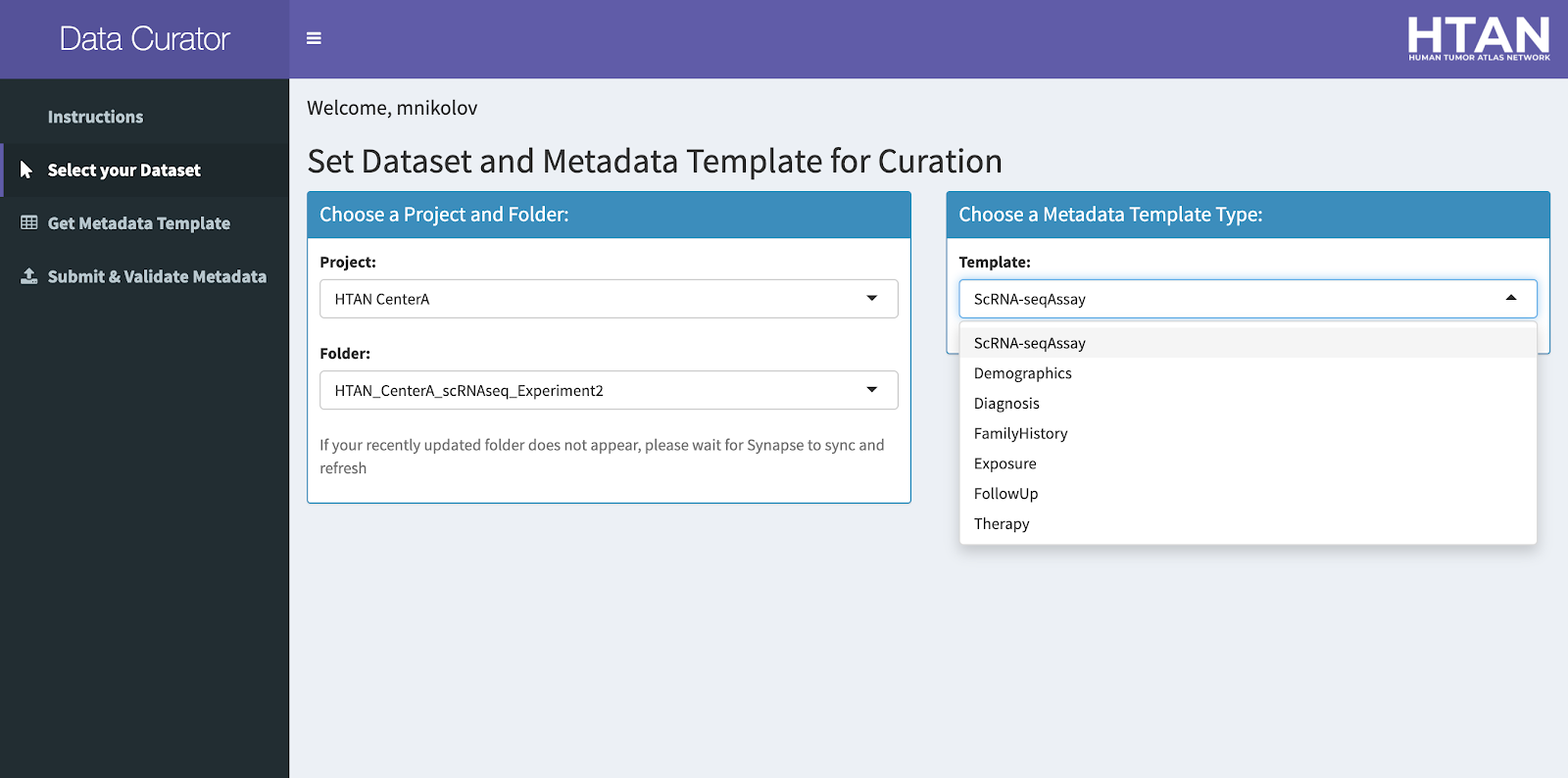The width and height of the screenshot is (1568, 778).
Task: Collapse the Template dropdown using its arrow
Action: pyautogui.click(x=1510, y=298)
